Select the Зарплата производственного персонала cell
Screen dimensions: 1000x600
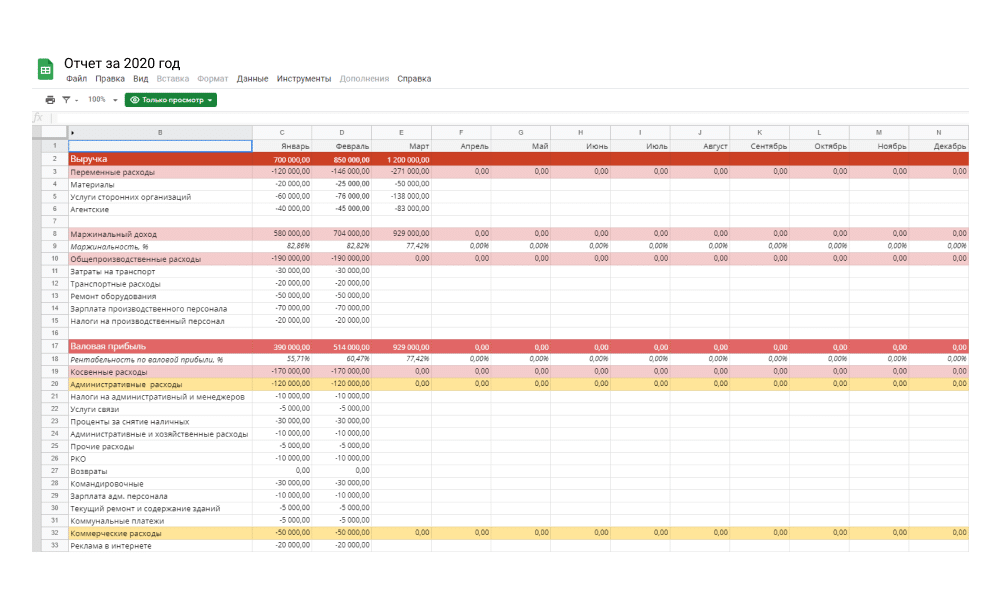pyautogui.click(x=160, y=309)
